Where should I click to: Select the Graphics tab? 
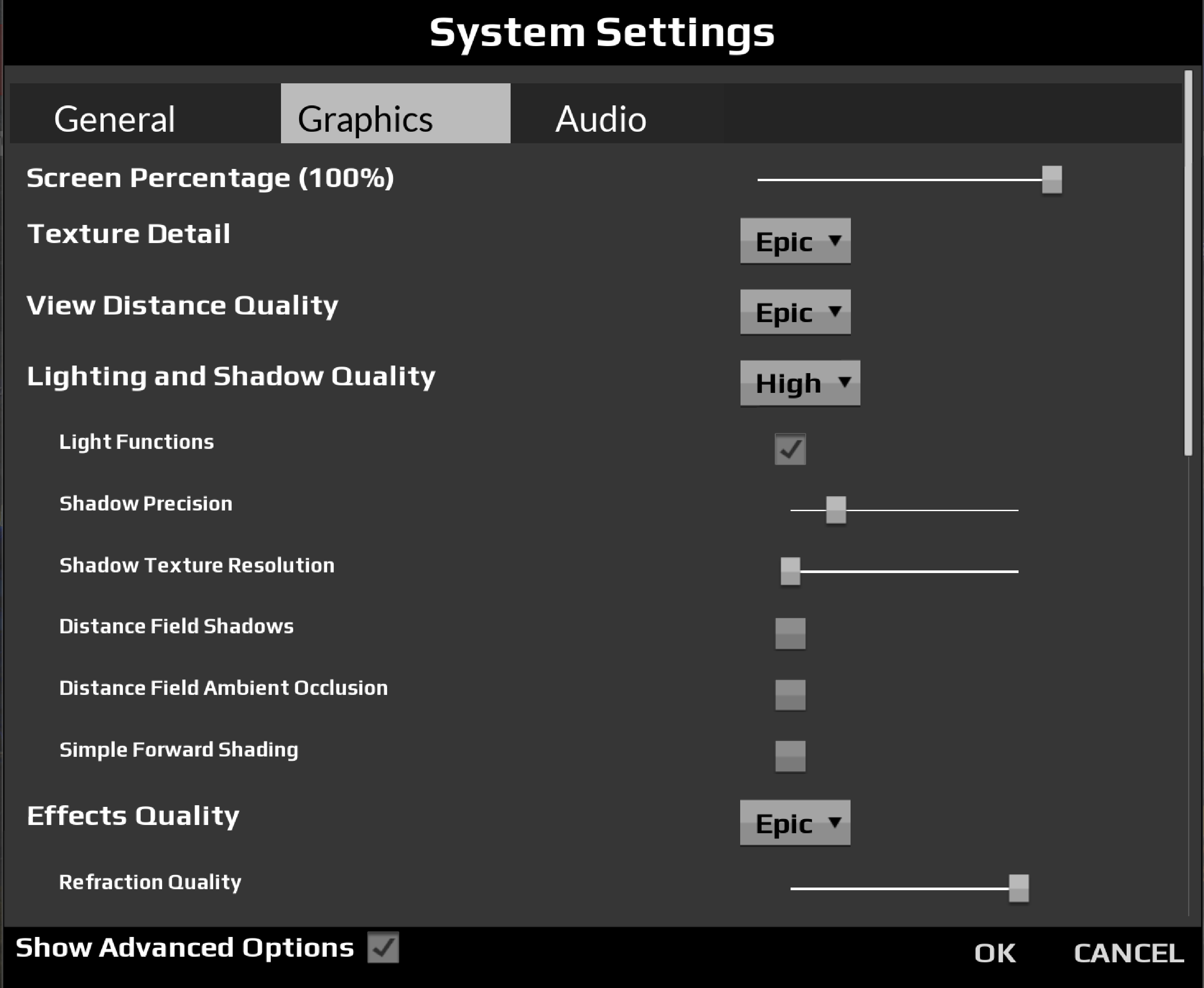click(395, 114)
